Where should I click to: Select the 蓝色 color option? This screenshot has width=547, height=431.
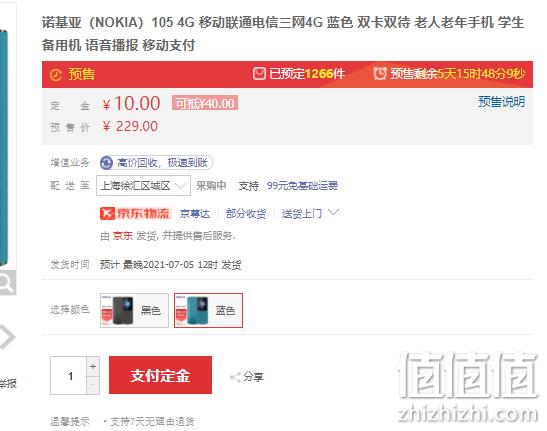click(208, 310)
